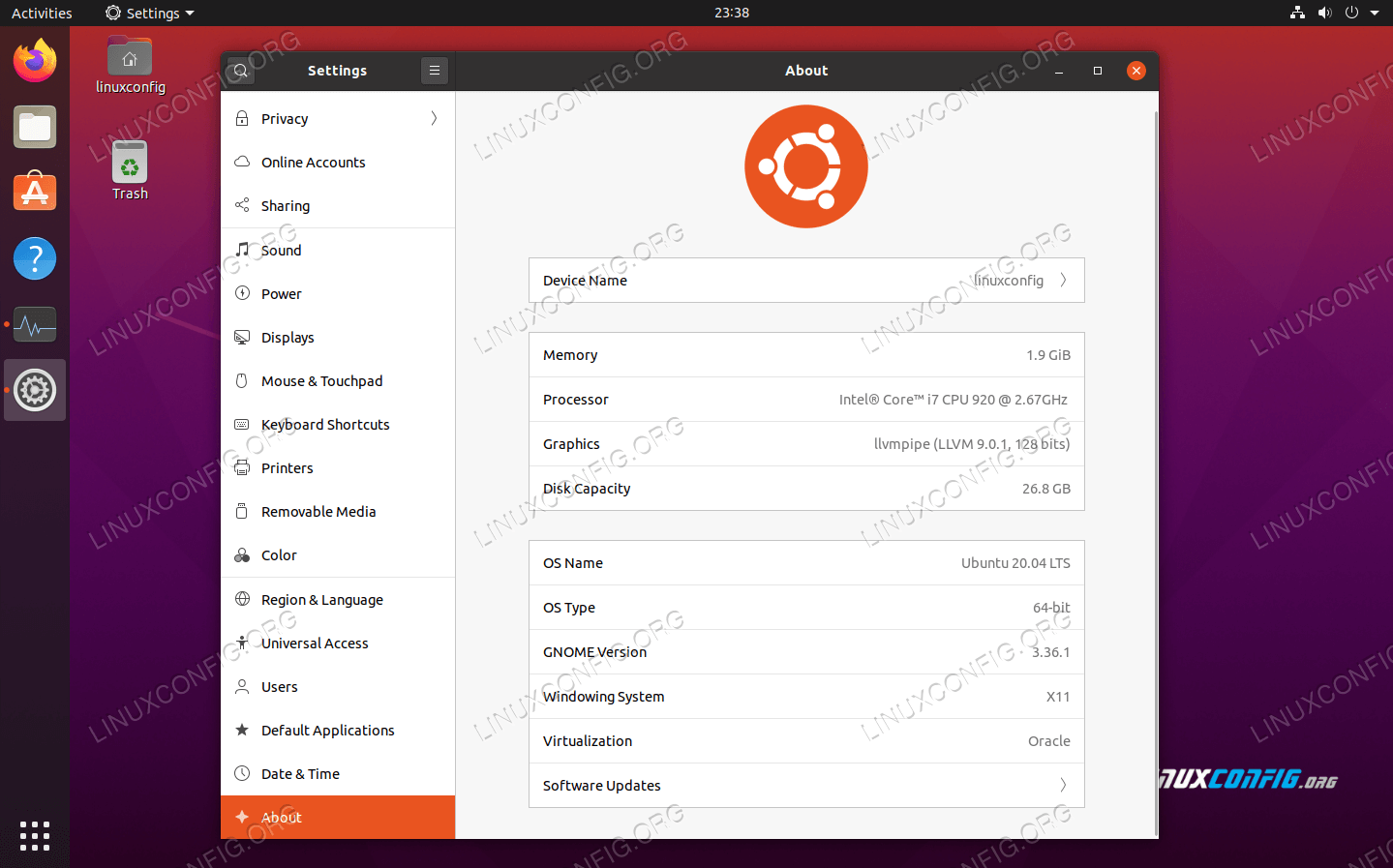The height and width of the screenshot is (868, 1393).
Task: Open System Monitor from the dock
Action: click(35, 324)
